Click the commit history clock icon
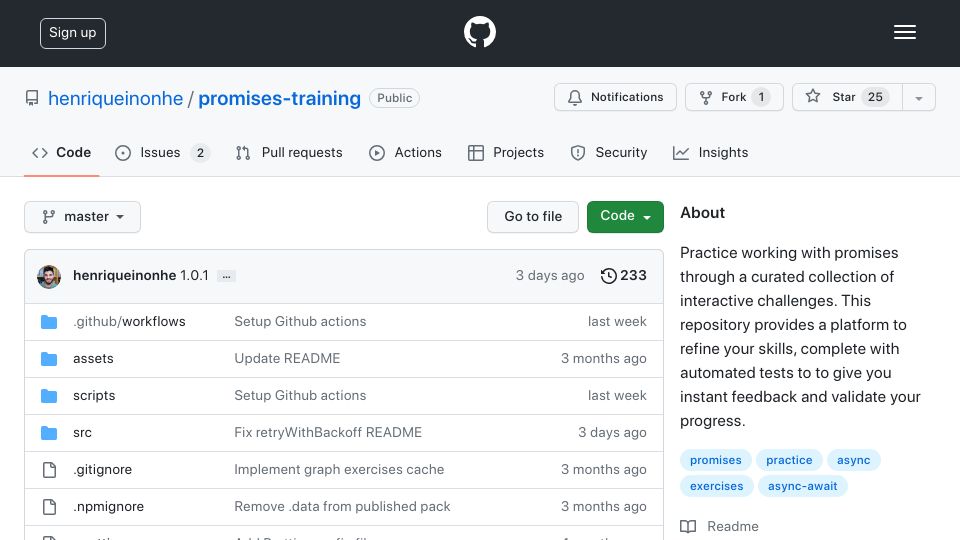This screenshot has height=540, width=960. (608, 276)
